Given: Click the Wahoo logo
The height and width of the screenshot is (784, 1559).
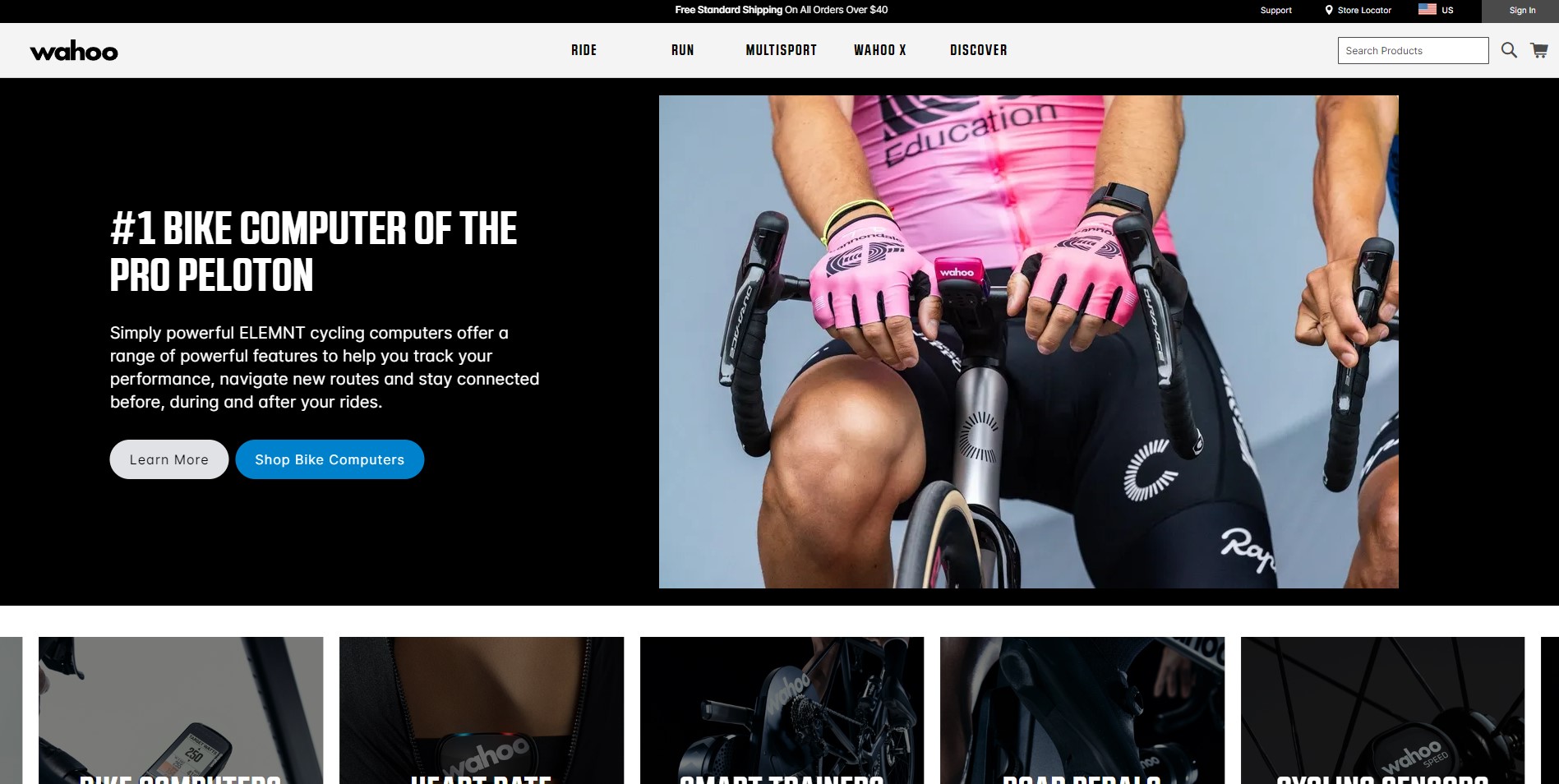Looking at the screenshot, I should click(74, 51).
